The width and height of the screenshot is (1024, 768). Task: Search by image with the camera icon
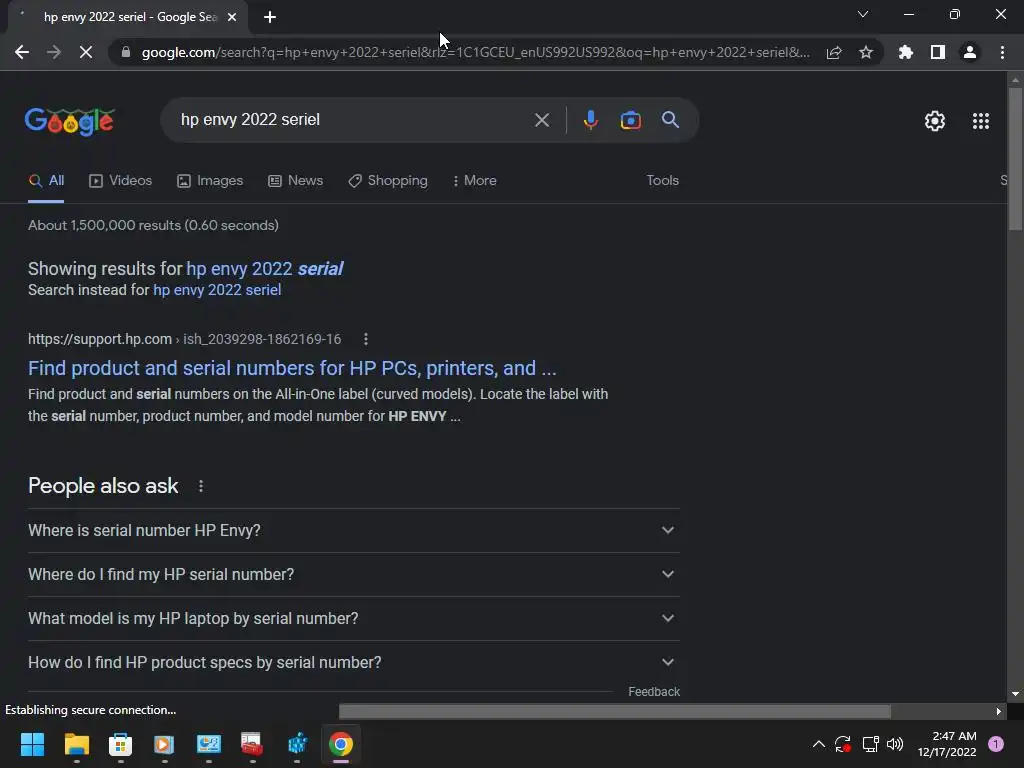630,120
